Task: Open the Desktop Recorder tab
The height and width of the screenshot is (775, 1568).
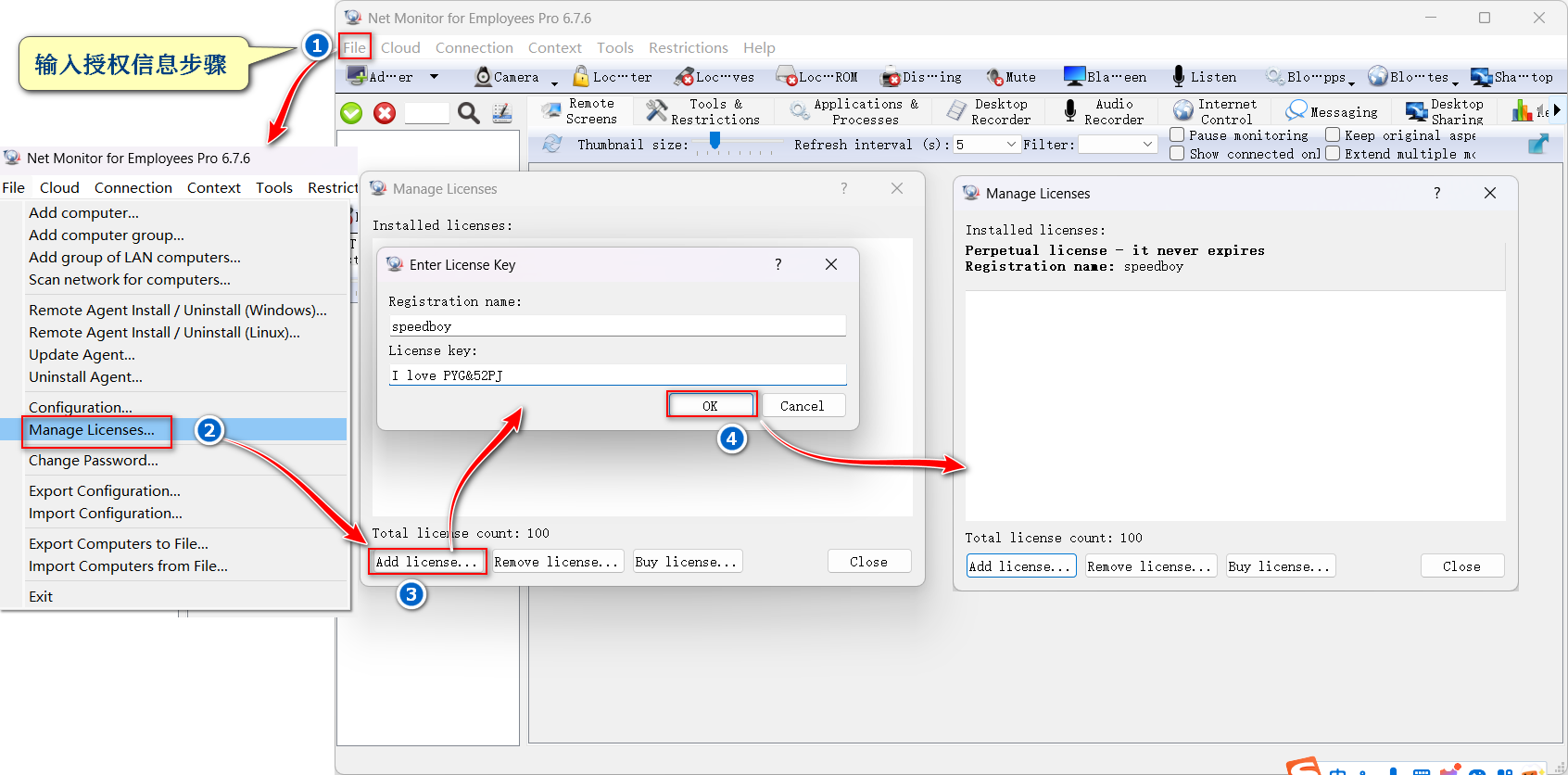Action: click(988, 111)
